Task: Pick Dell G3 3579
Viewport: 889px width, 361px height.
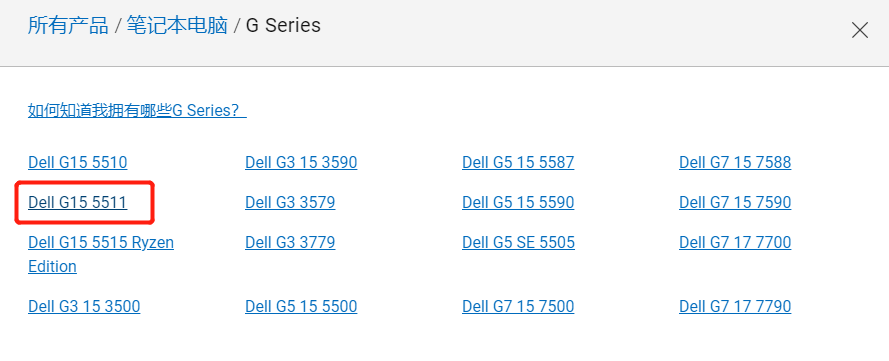Action: point(290,202)
